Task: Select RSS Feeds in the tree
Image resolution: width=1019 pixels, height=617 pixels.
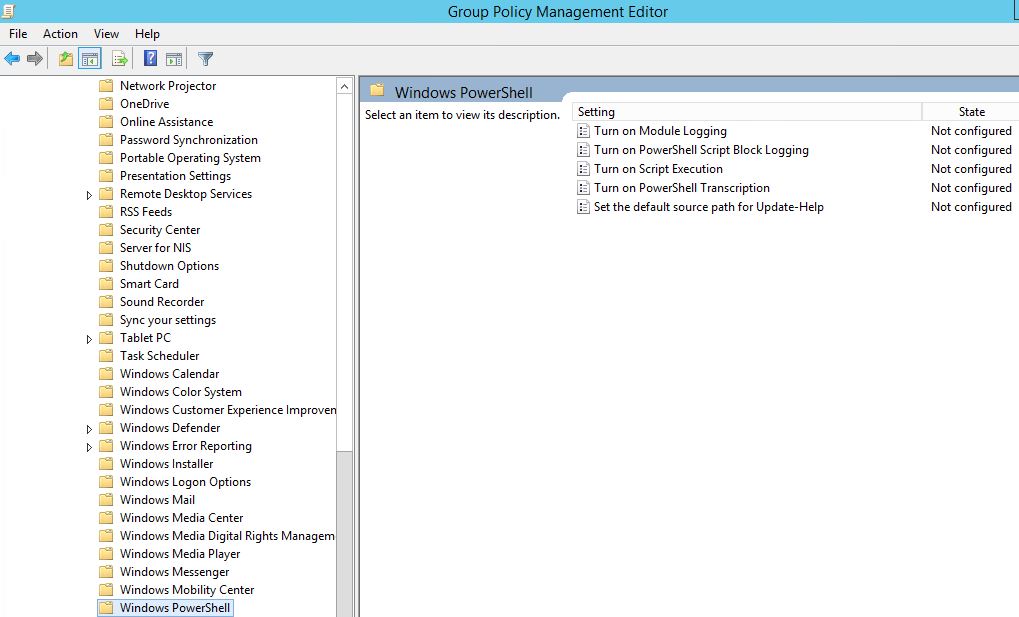Action: click(x=146, y=212)
